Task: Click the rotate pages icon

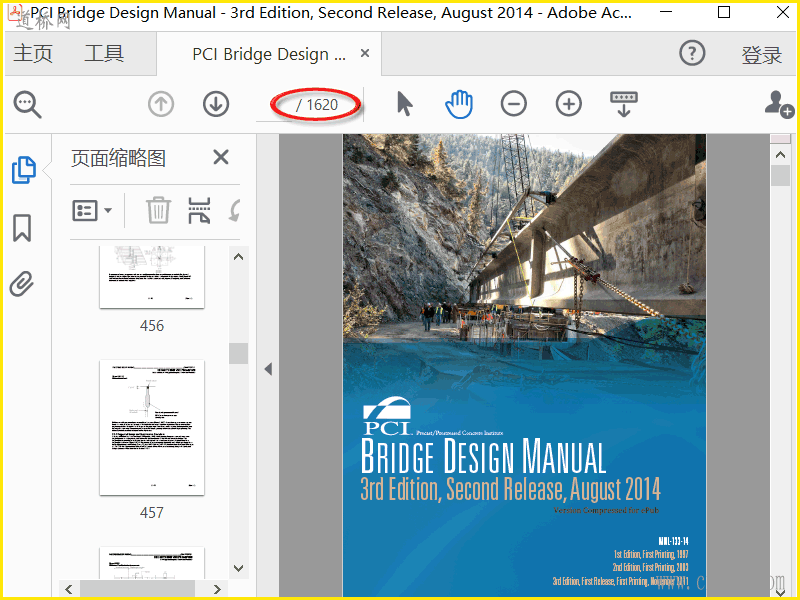Action: pyautogui.click(x=234, y=210)
